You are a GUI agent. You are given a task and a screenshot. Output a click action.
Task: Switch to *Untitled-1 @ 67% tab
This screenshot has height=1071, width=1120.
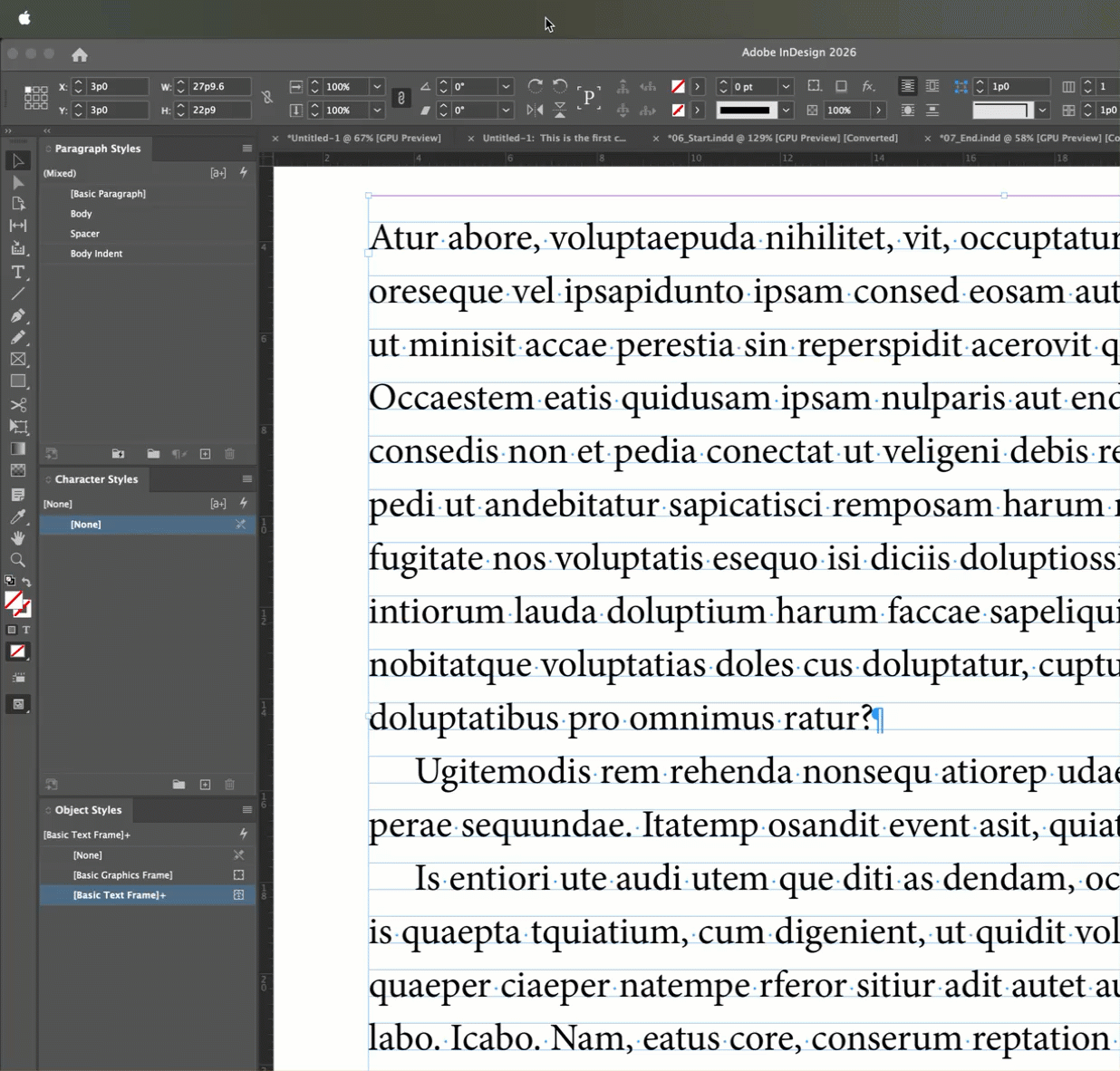(363, 139)
